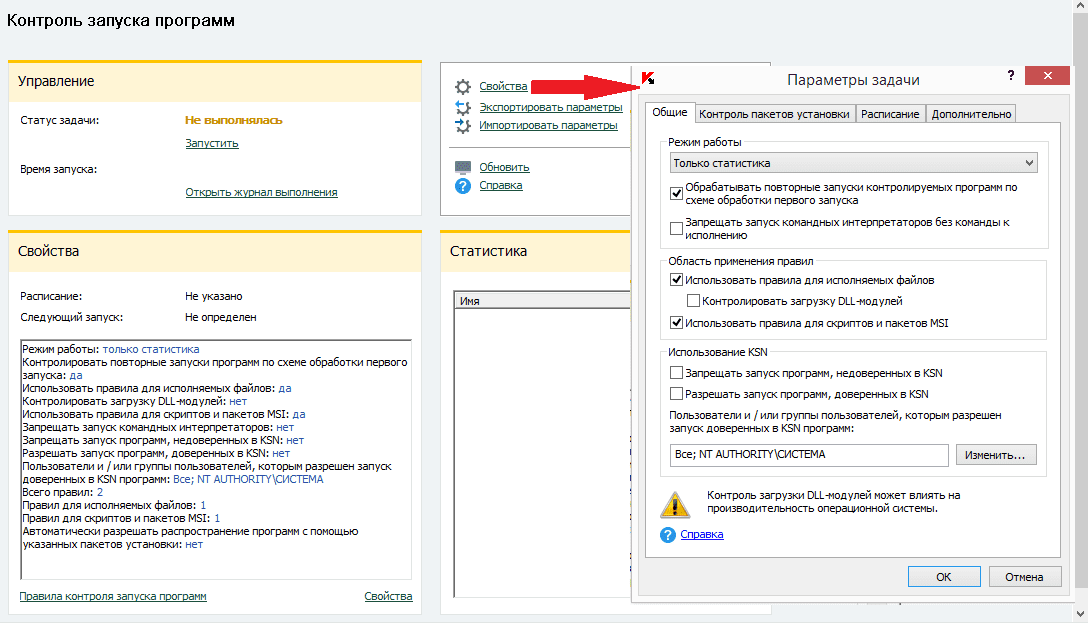Click the Kaspersky logo in the dialog title bar

648,78
